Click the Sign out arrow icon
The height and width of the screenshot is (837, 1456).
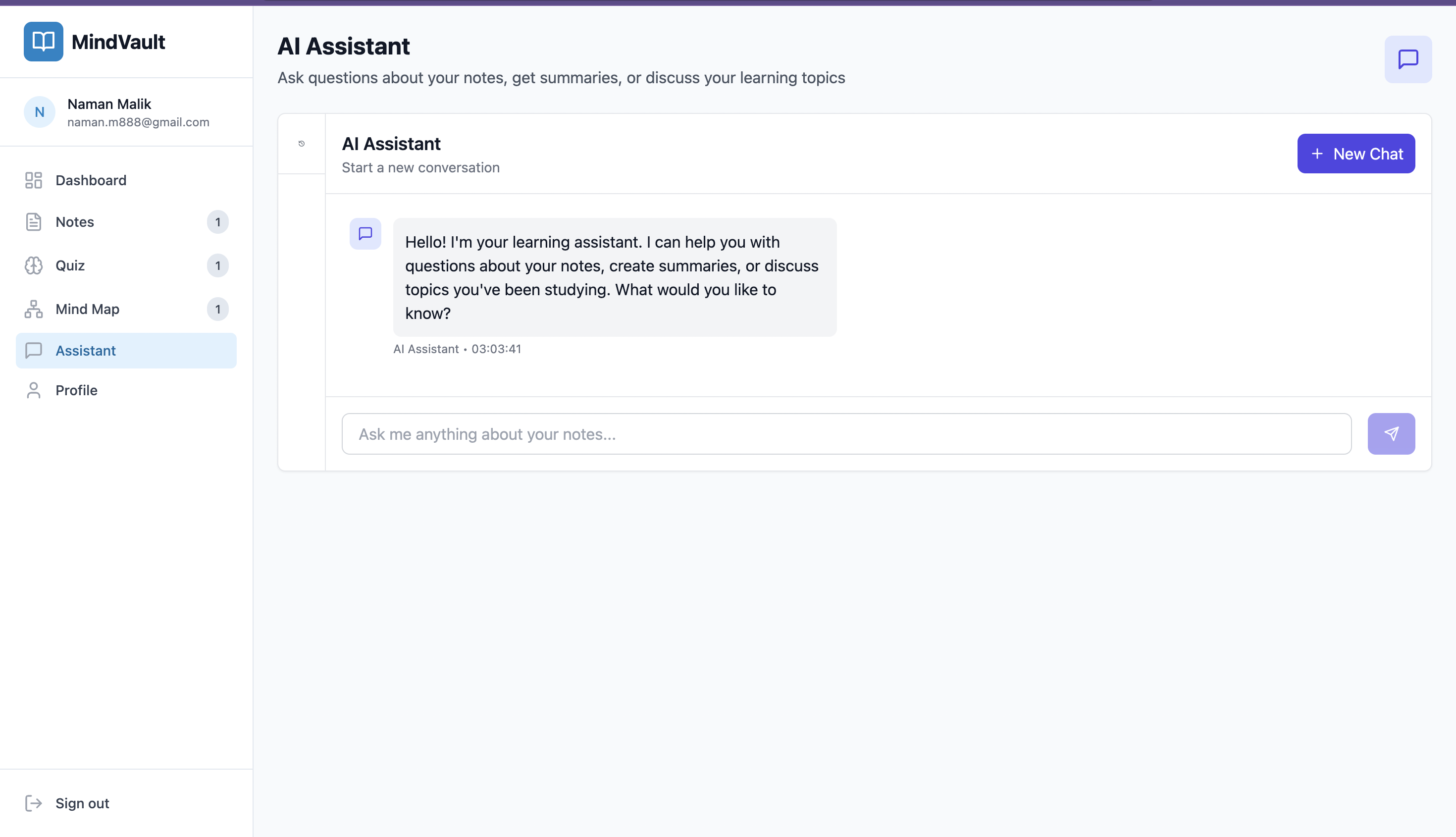click(33, 803)
